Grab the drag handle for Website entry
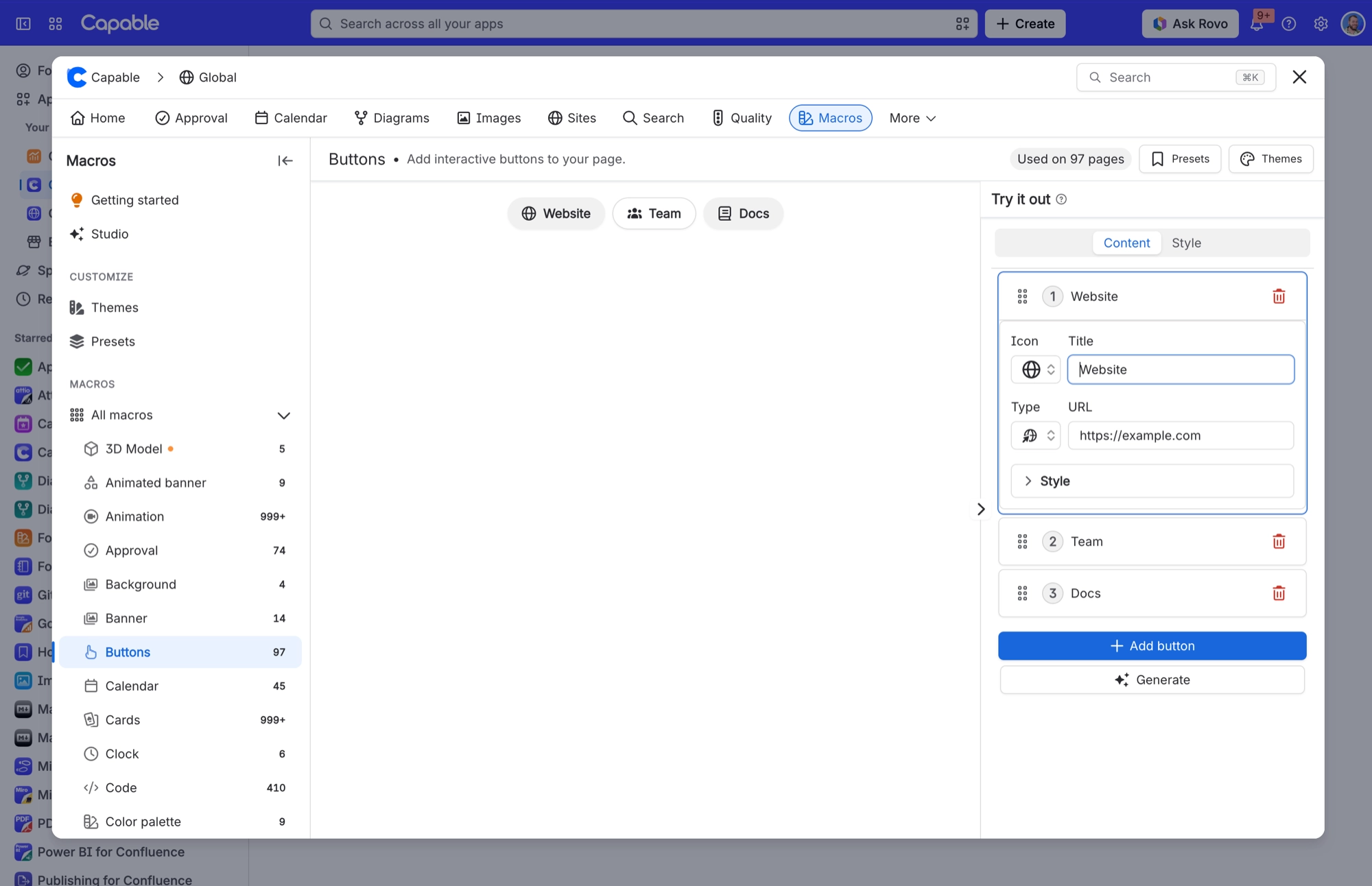Viewport: 1372px width, 886px height. pos(1022,296)
